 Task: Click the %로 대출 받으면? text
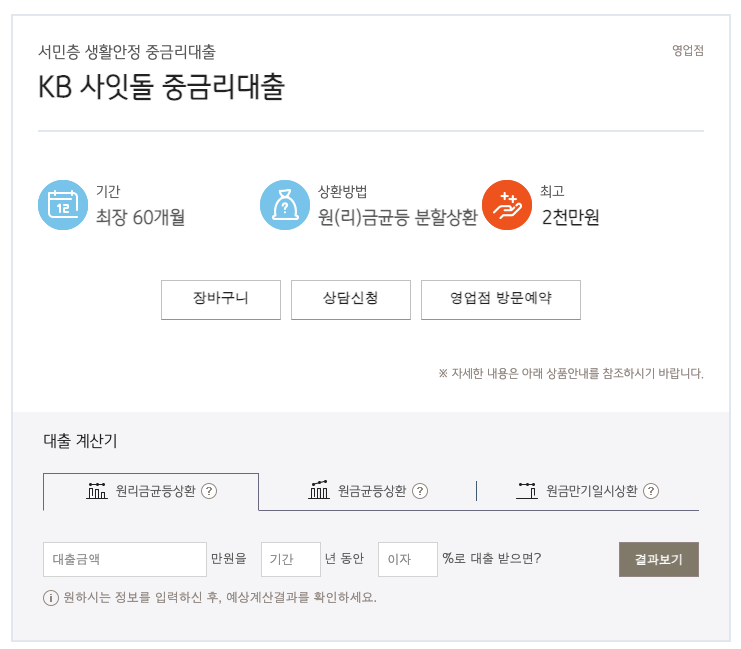click(491, 558)
